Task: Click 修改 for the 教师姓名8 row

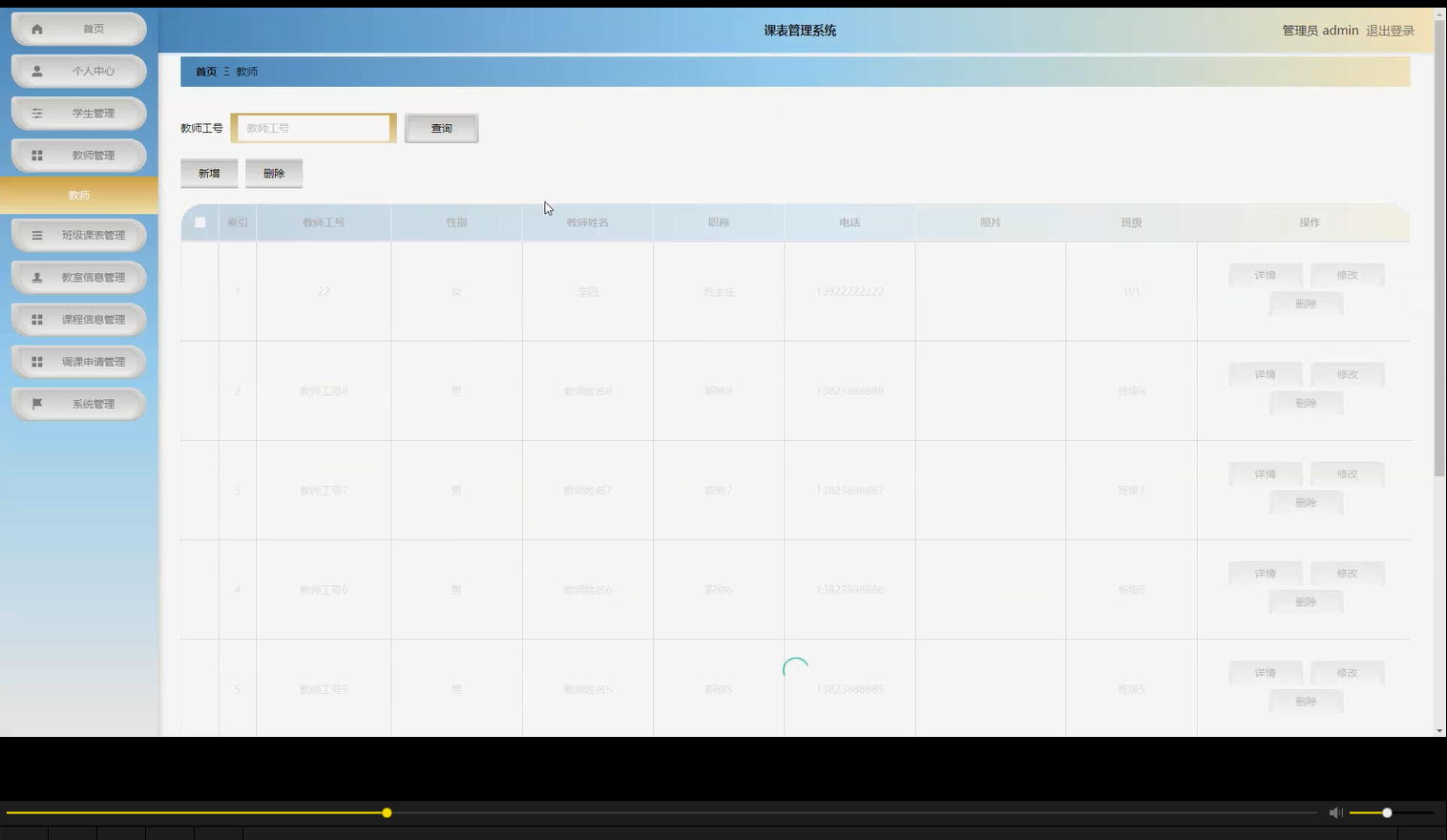Action: click(1347, 374)
